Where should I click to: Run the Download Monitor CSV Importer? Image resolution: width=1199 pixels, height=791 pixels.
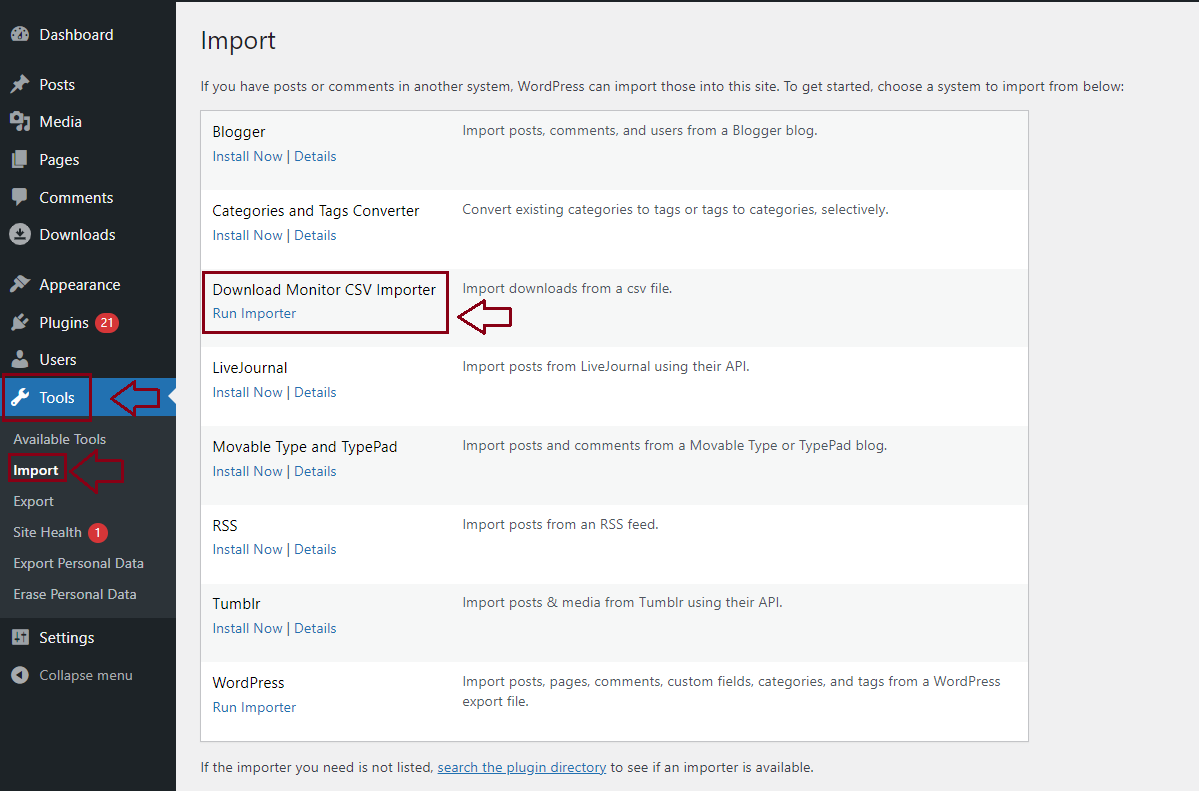pos(255,314)
